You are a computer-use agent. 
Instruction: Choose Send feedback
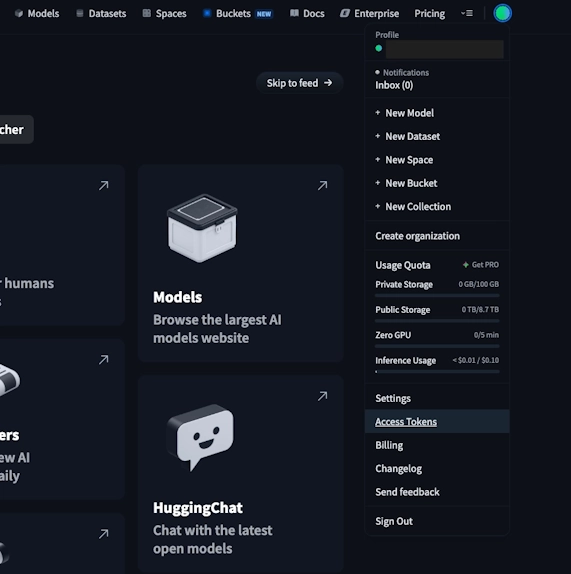(437, 492)
